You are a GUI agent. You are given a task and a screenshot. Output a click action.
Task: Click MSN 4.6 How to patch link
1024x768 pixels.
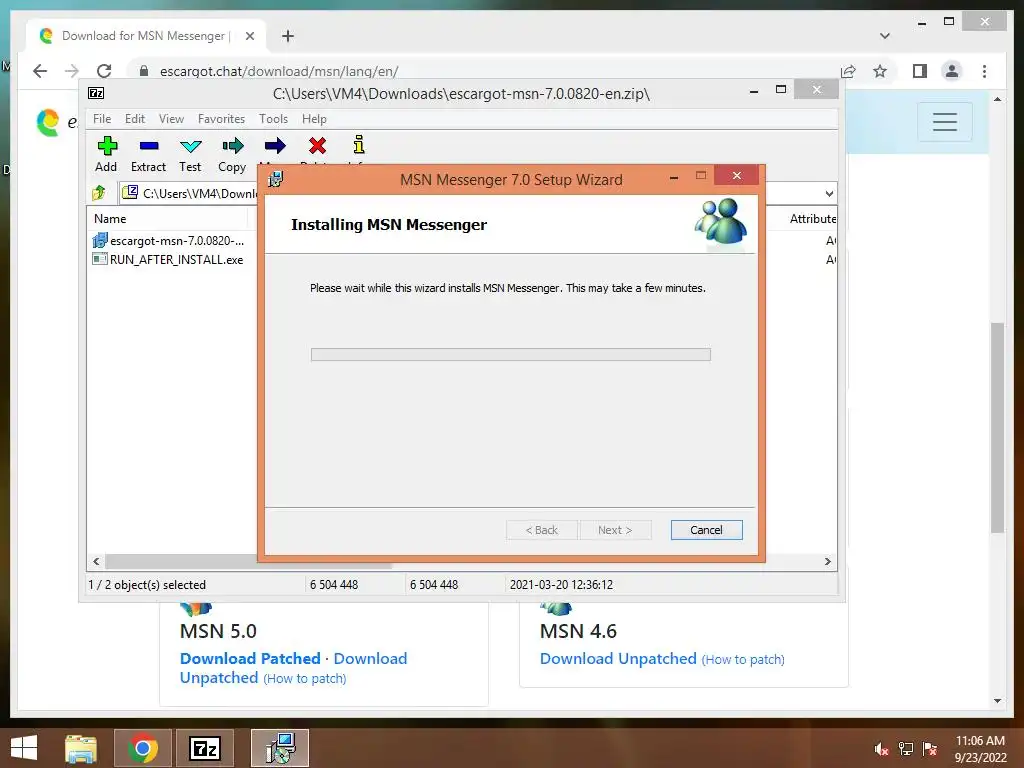click(743, 660)
